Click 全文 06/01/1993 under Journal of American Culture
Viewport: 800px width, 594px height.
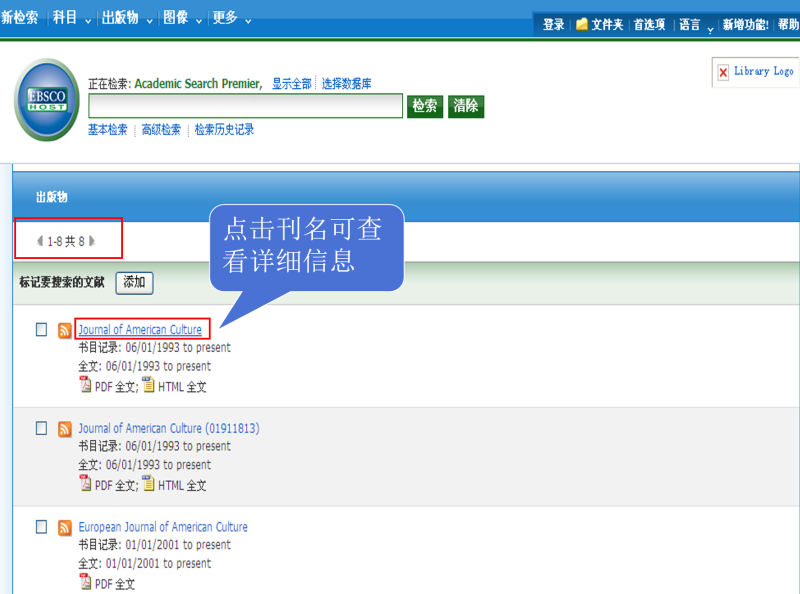coord(144,366)
